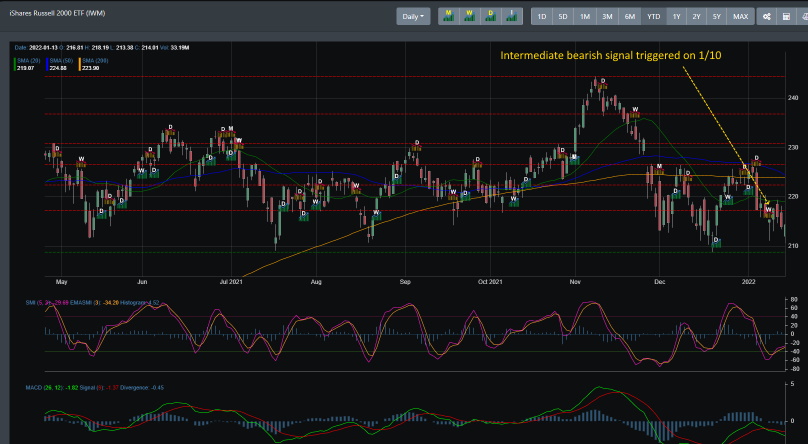Click the date value 2022-01-13
Screen dimensions: 808x444
point(43,47)
